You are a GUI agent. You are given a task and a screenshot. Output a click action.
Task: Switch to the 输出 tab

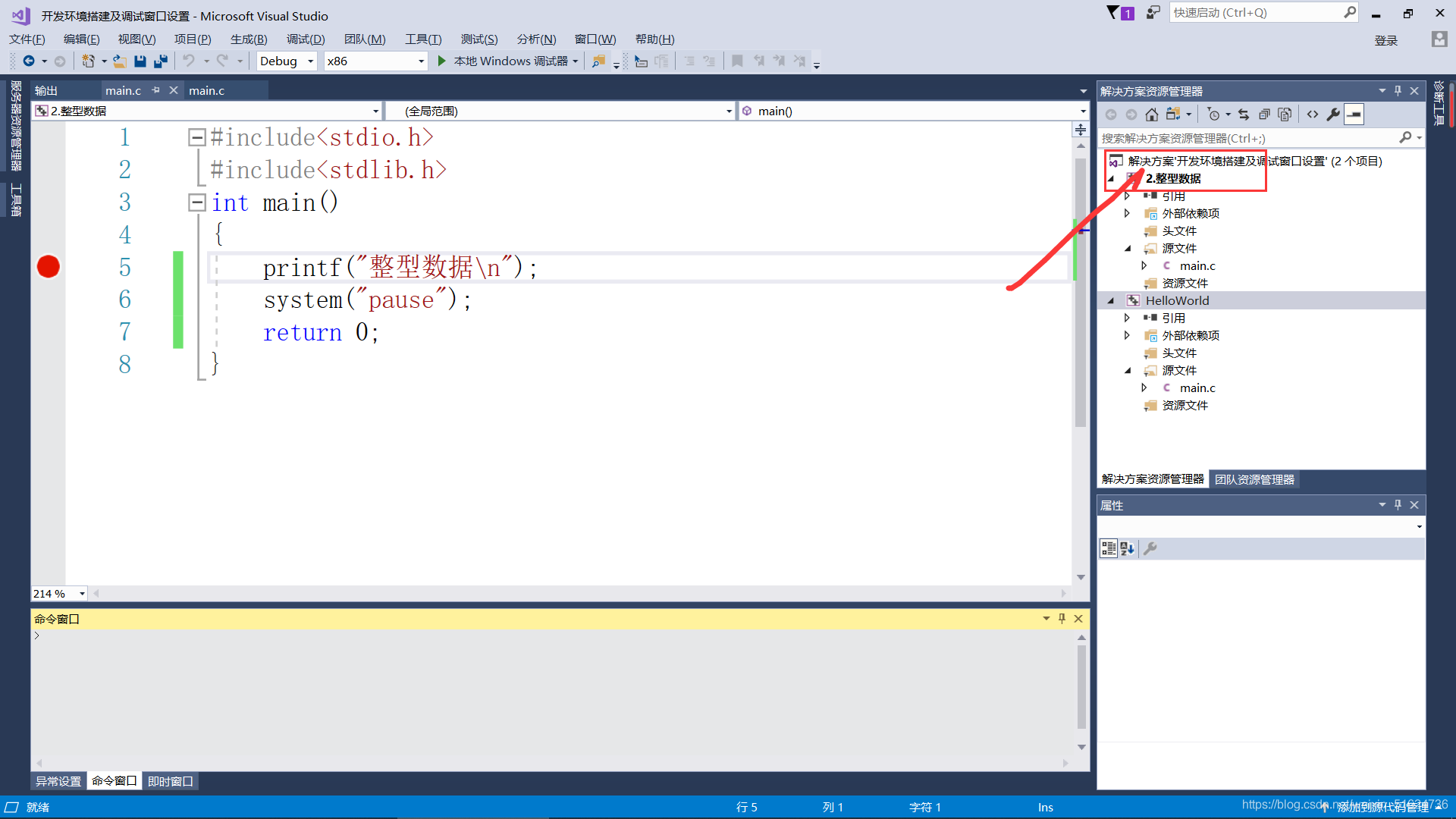46,90
